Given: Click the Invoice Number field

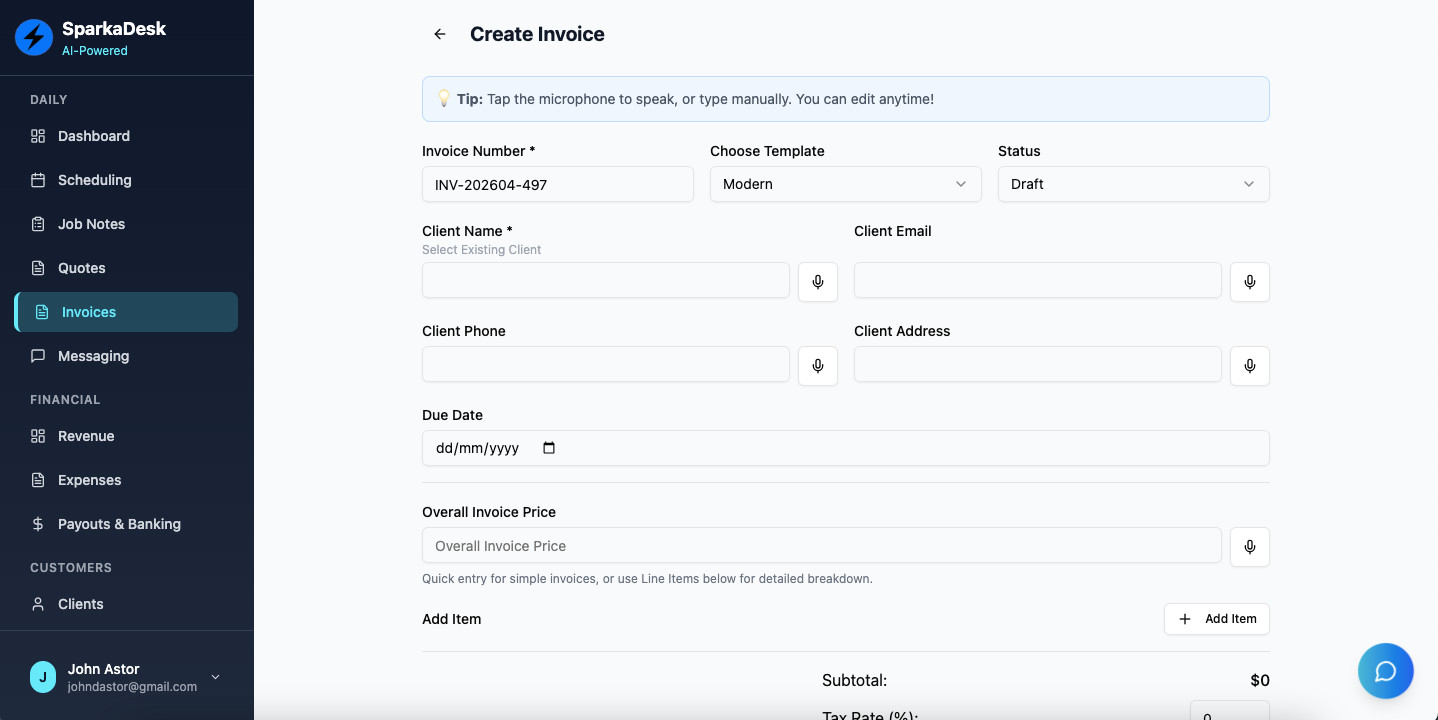Looking at the screenshot, I should coord(558,184).
